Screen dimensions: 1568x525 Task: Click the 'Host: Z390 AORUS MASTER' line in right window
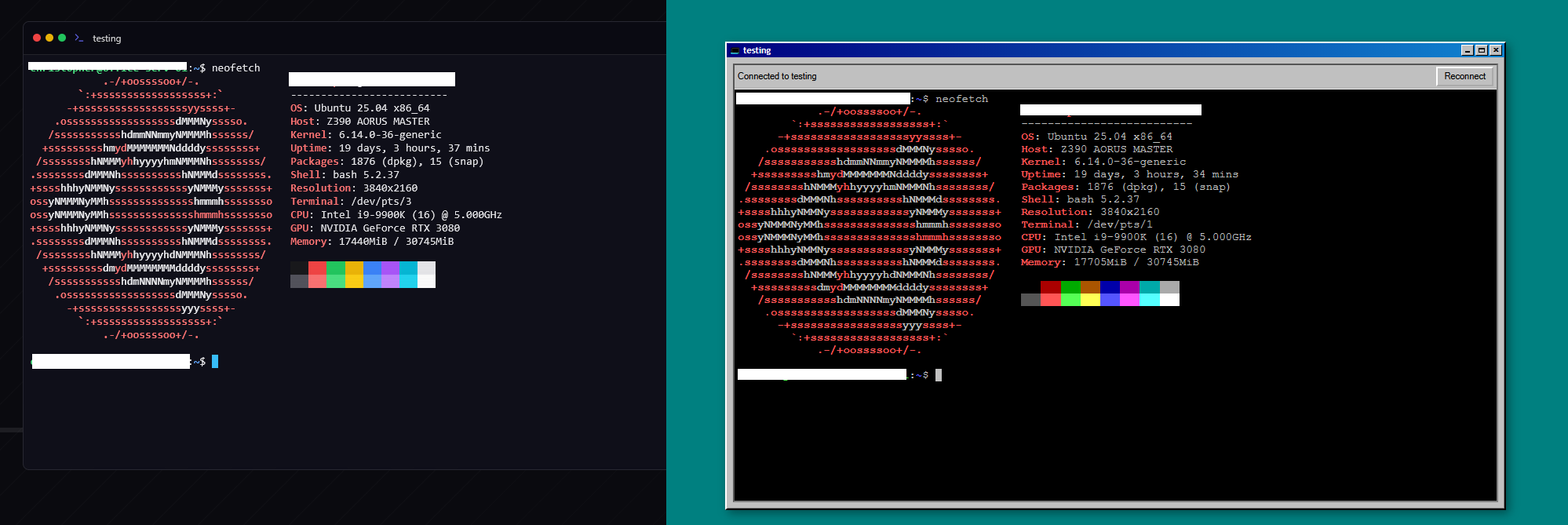tap(1097, 149)
